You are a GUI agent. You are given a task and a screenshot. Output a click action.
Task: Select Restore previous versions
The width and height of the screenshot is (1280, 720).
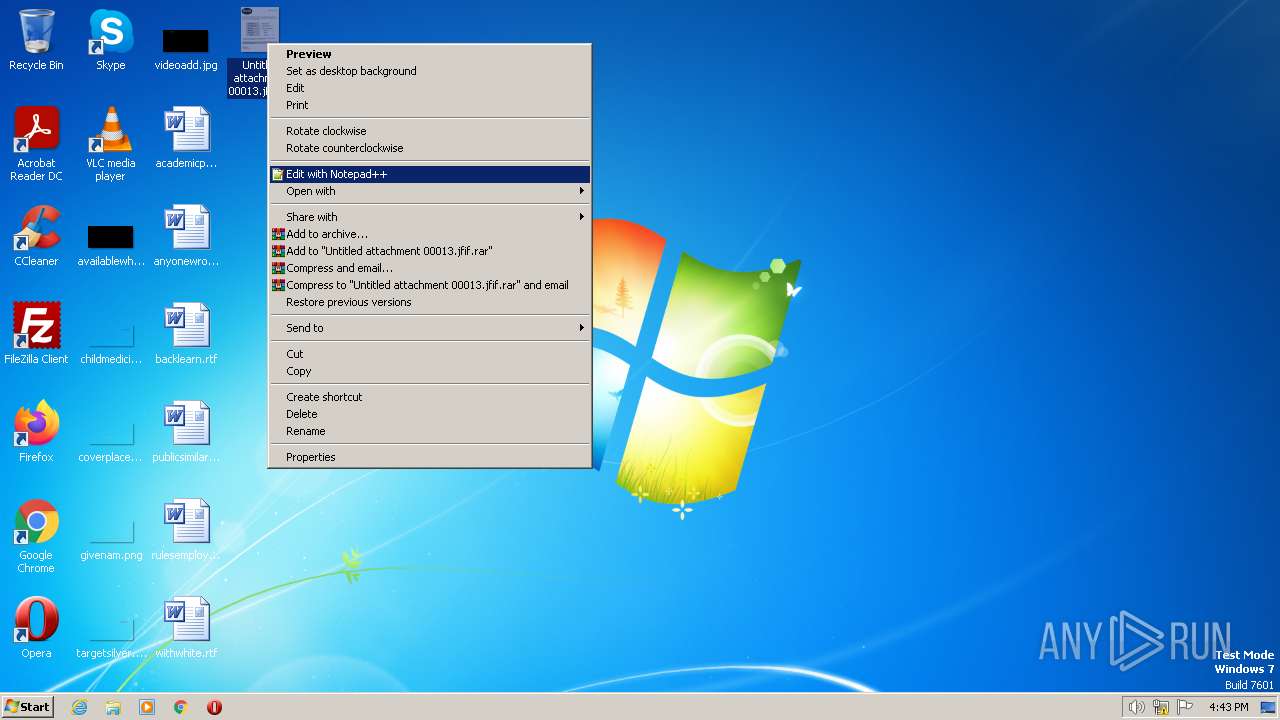[x=430, y=302]
